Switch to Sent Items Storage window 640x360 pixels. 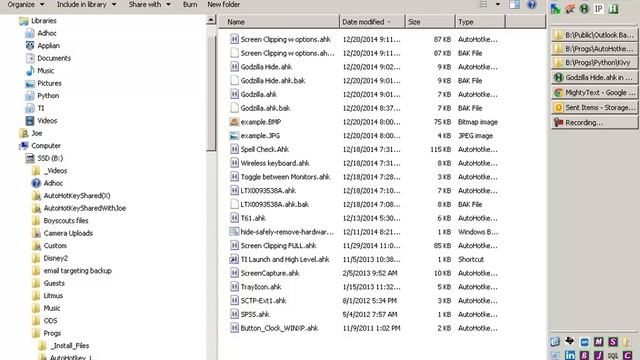[594, 108]
